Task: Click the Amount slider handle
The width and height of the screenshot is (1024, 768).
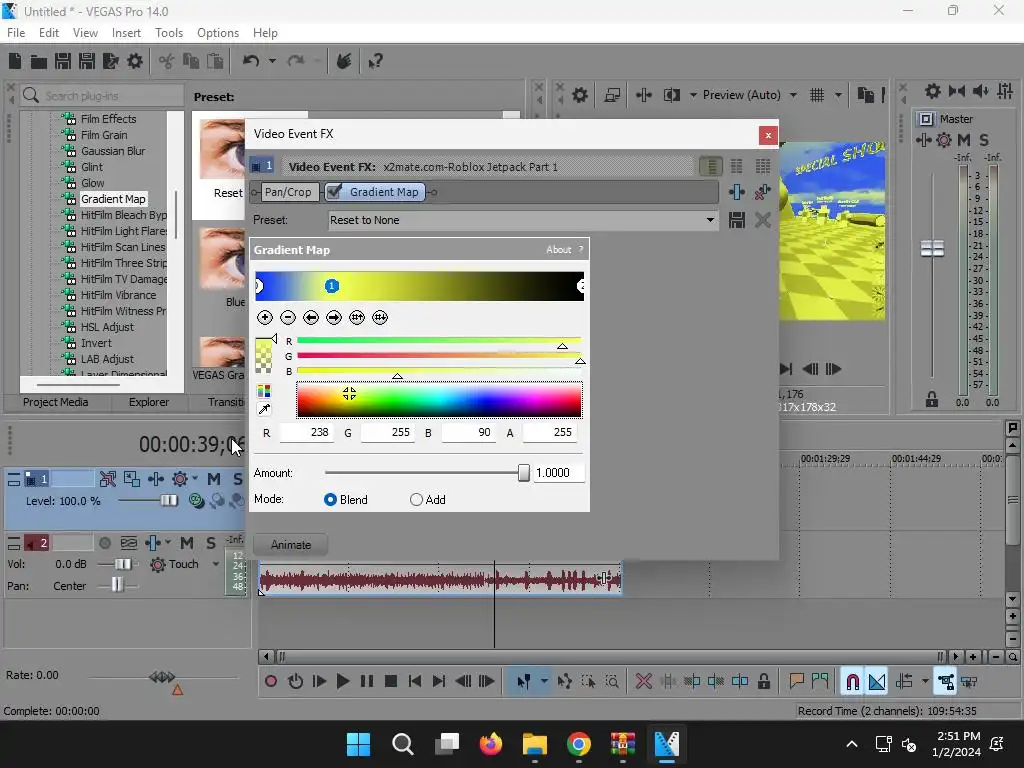Action: coord(524,473)
